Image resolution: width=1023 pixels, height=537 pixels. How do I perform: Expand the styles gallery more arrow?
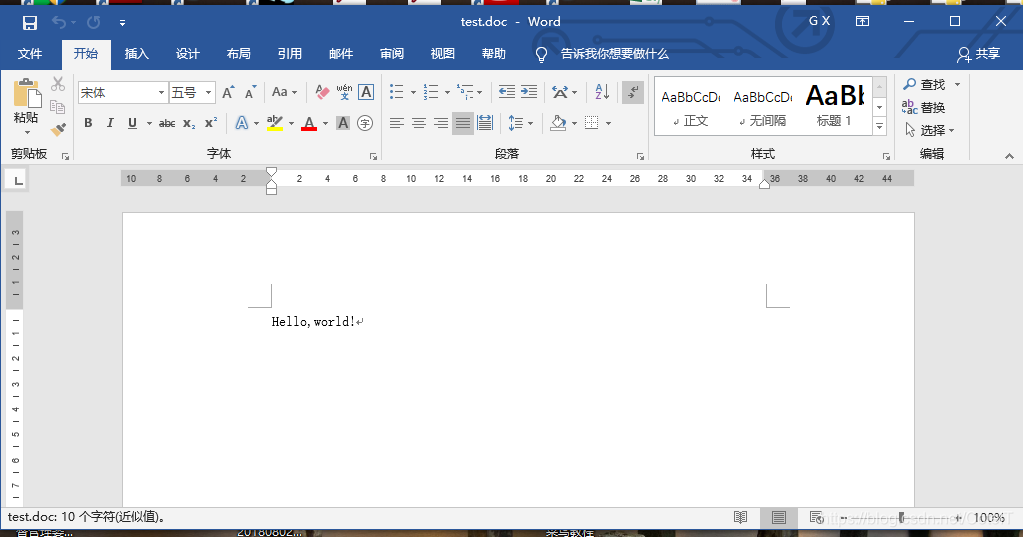point(879,127)
